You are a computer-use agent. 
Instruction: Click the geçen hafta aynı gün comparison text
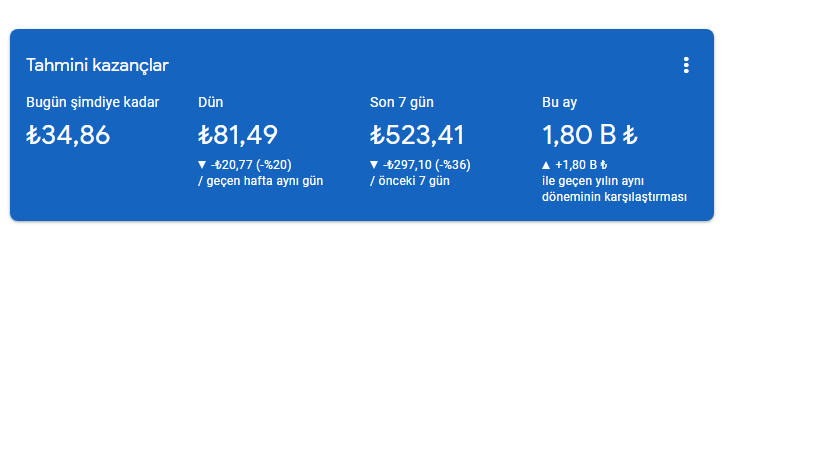tap(265, 181)
